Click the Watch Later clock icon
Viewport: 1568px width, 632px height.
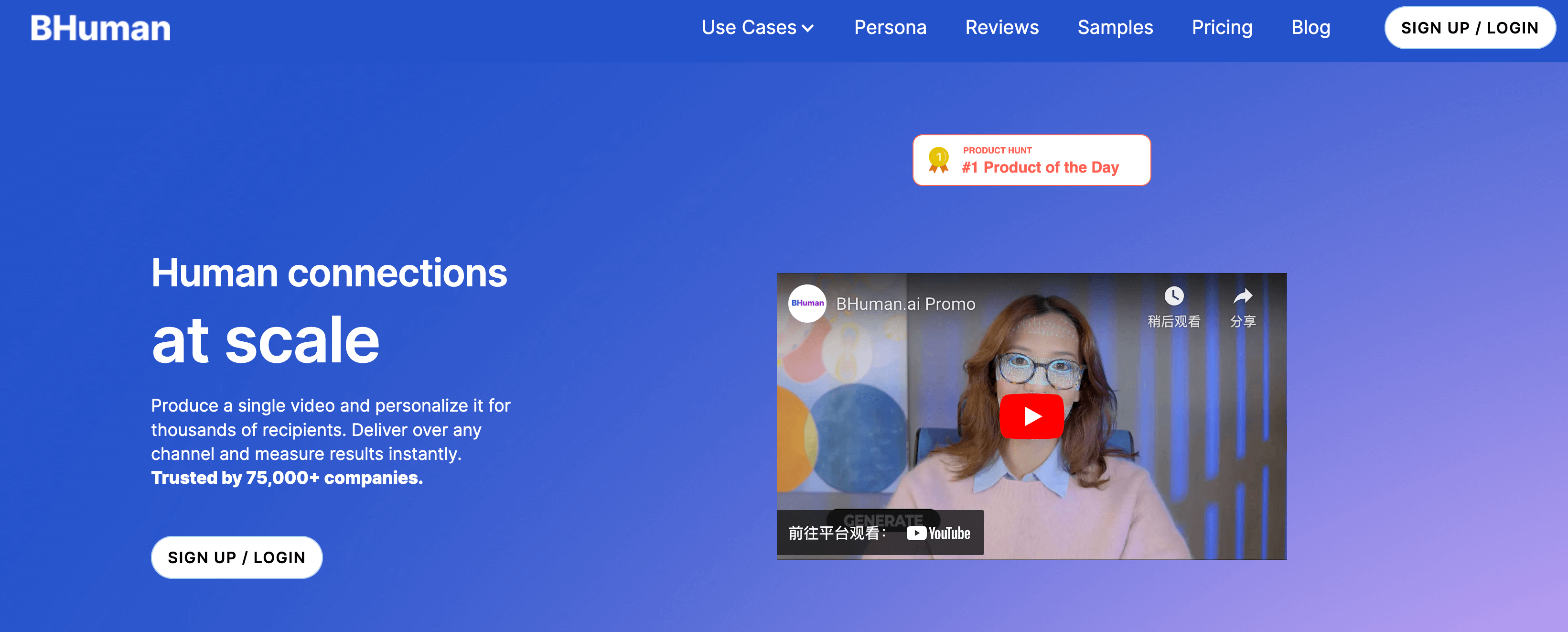coord(1173,296)
